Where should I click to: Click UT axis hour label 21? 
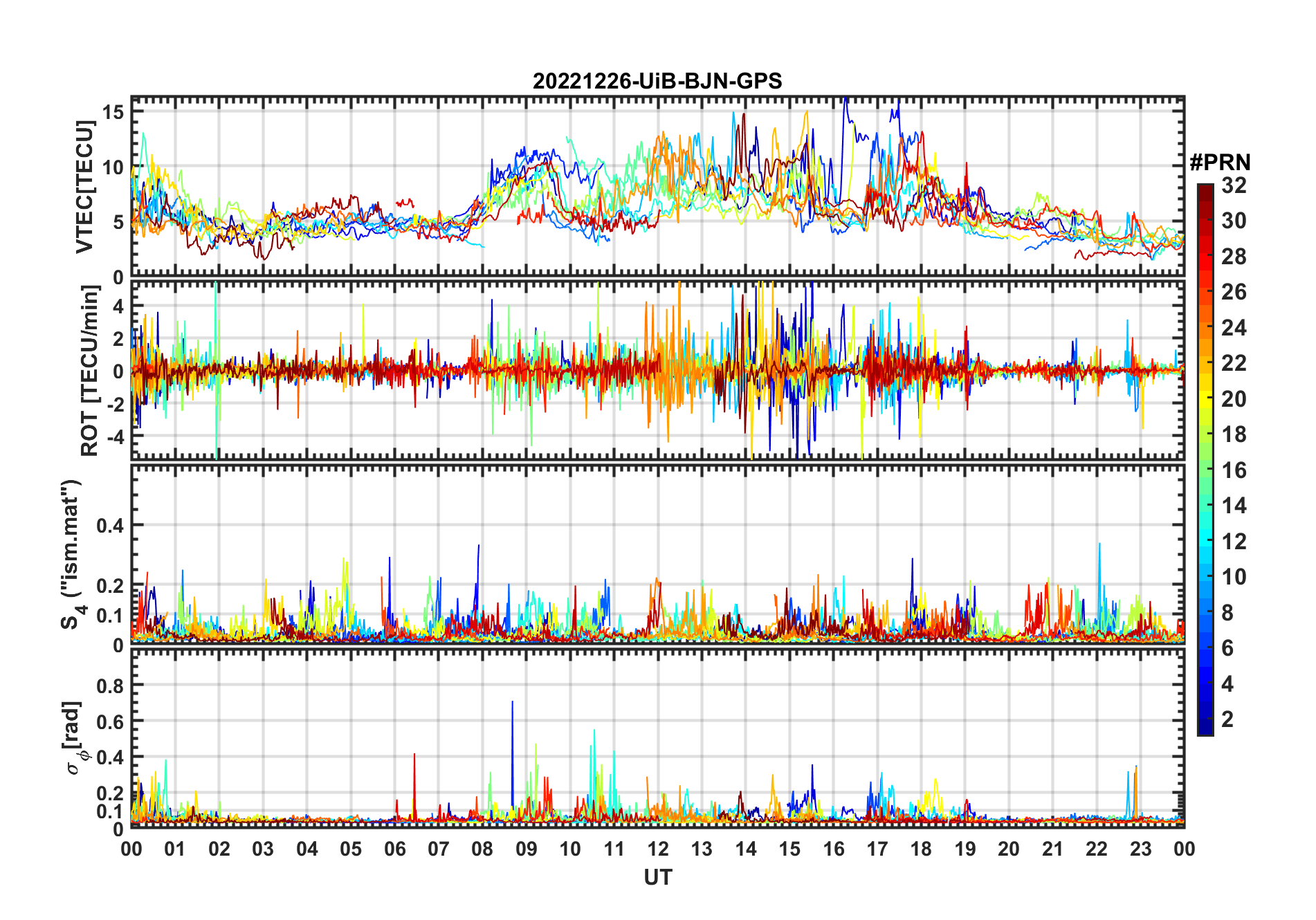click(1052, 849)
